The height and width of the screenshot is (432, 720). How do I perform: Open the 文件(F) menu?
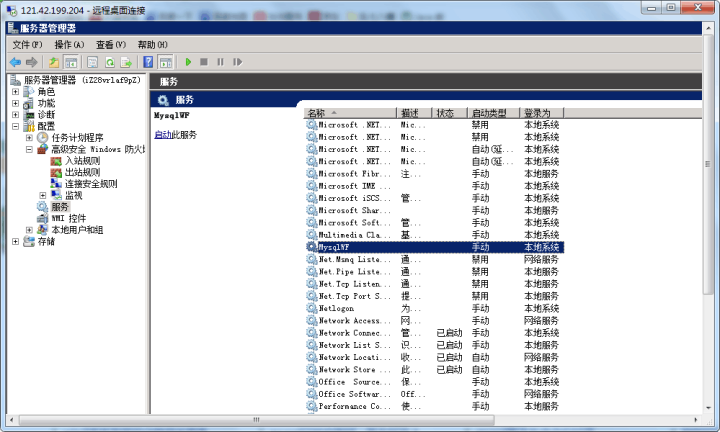tap(27, 45)
